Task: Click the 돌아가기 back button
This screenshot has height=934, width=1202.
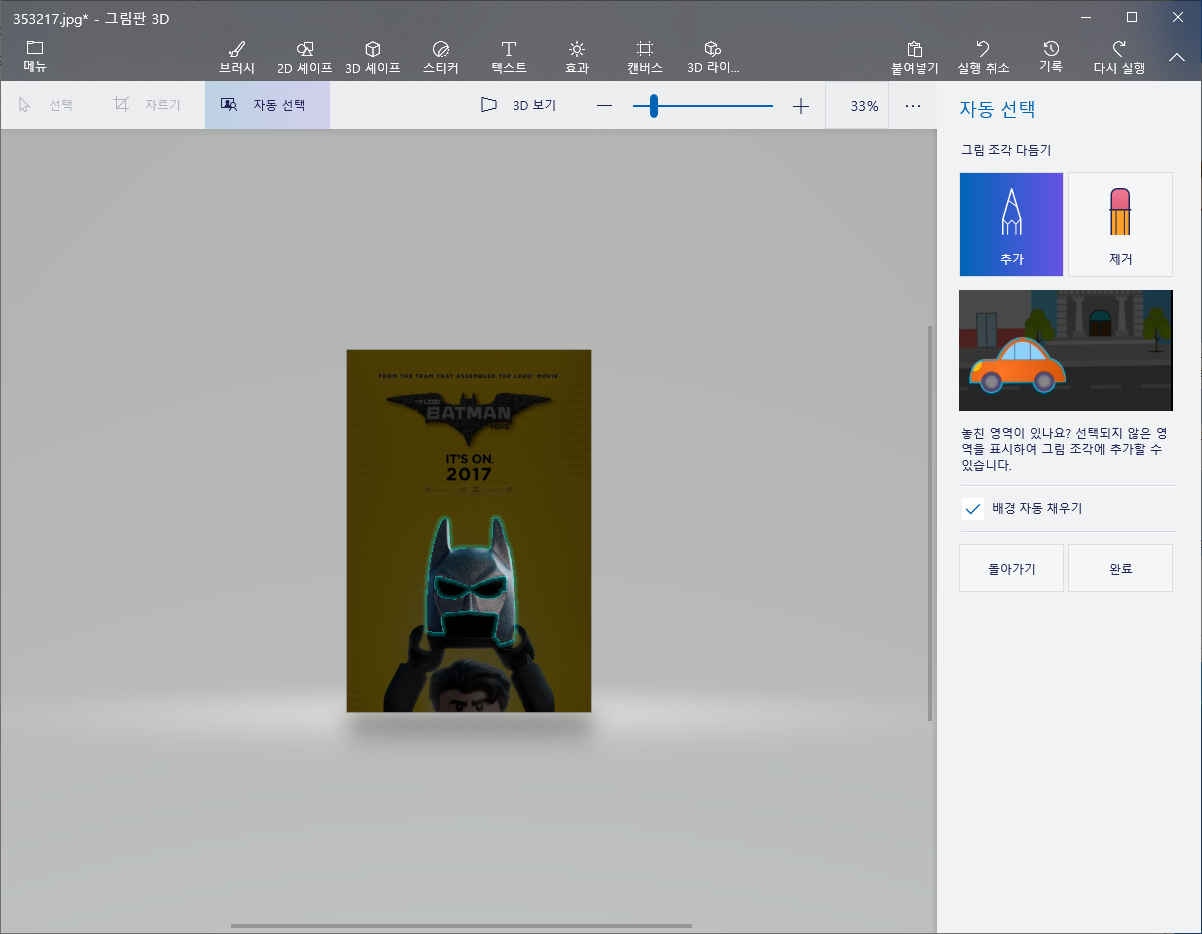Action: point(1011,569)
